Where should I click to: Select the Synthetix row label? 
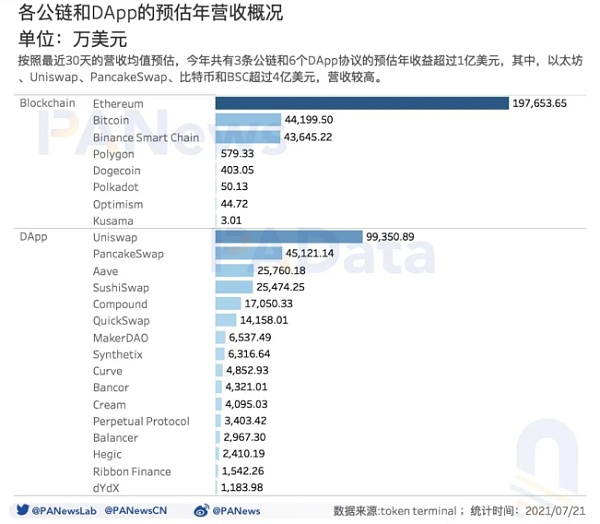(x=117, y=355)
